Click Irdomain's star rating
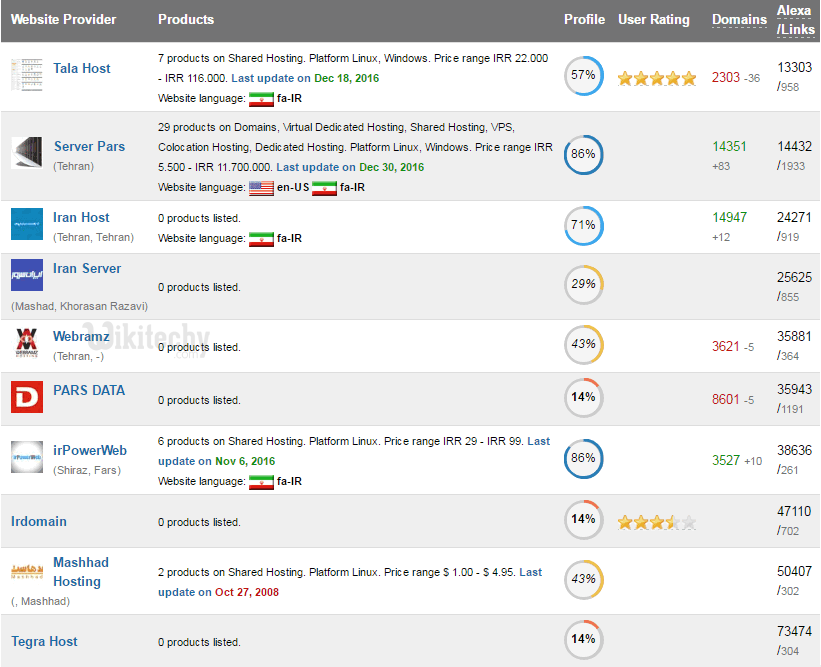This screenshot has height=667, width=821. (656, 522)
